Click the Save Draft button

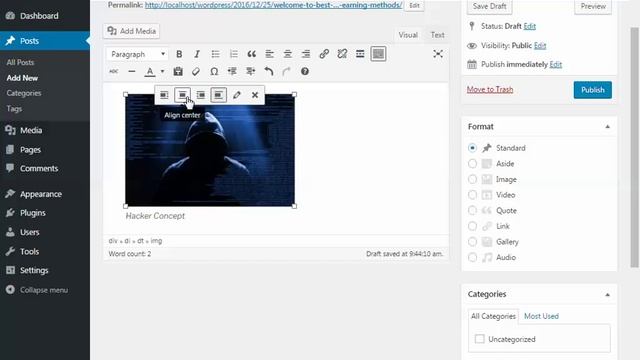tap(489, 6)
